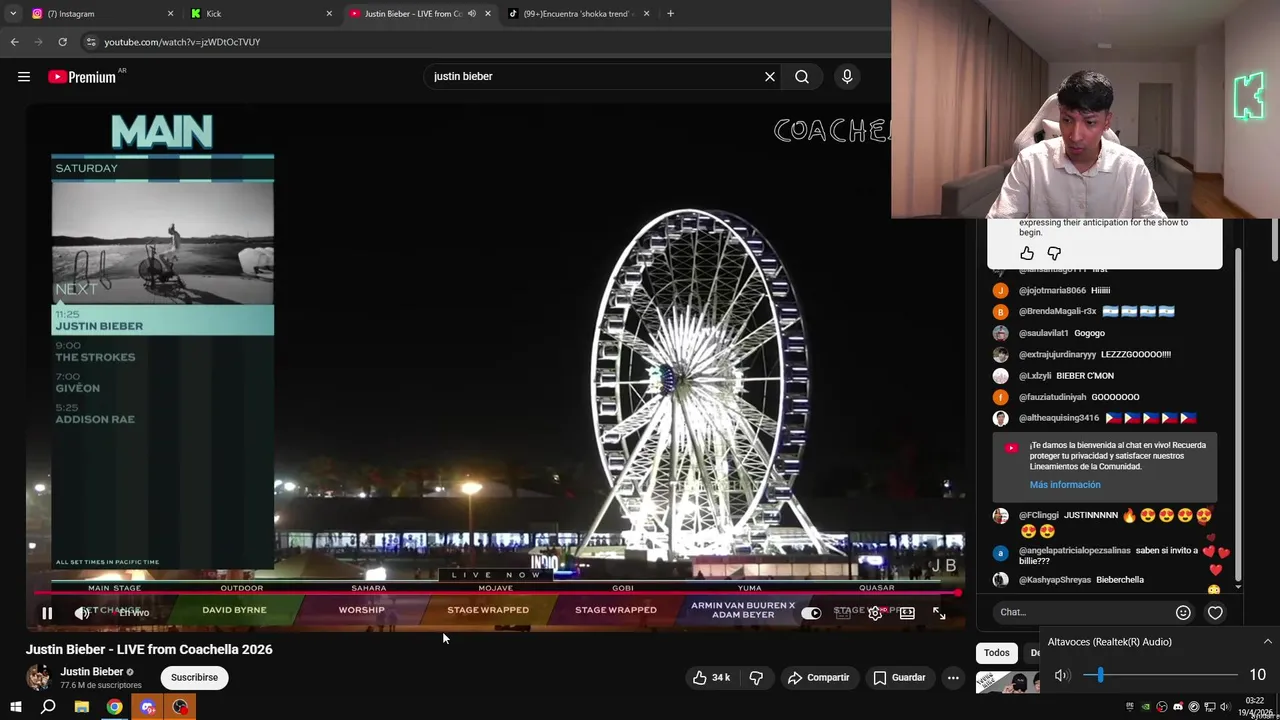Enter fullscreen mode in the player

(939, 613)
